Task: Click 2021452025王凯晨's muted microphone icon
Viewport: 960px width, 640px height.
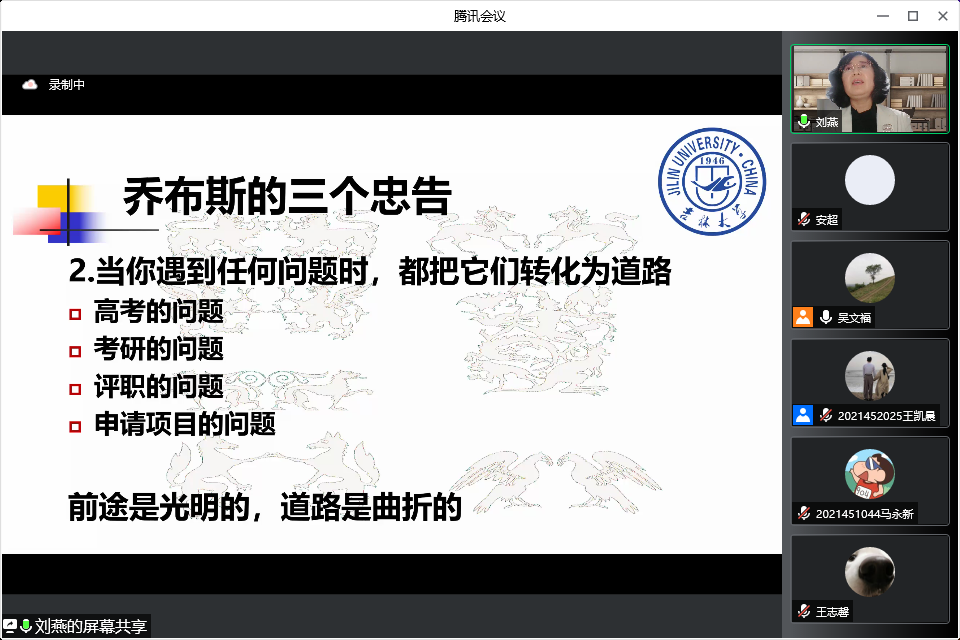Action: [x=826, y=415]
